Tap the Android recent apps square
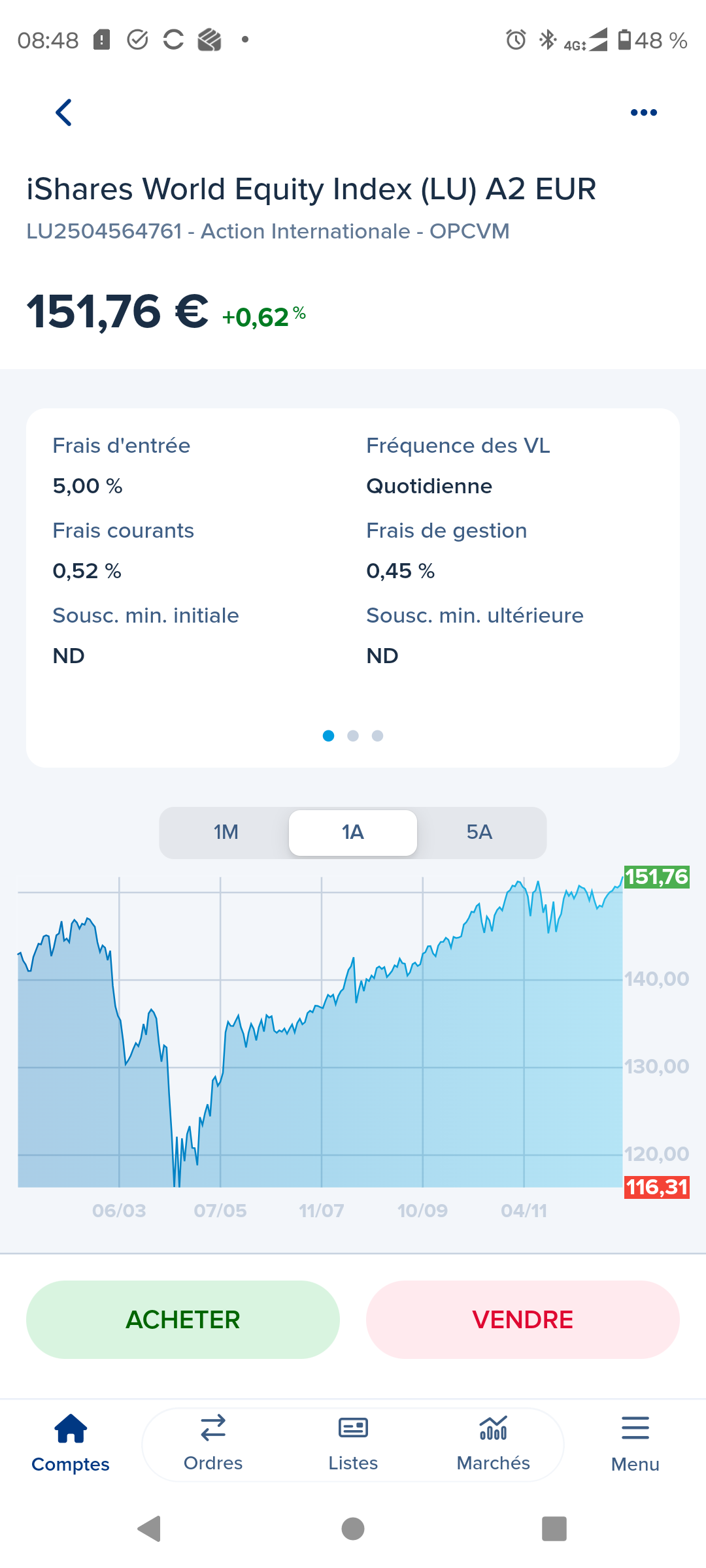706x1568 pixels. coord(554,1529)
